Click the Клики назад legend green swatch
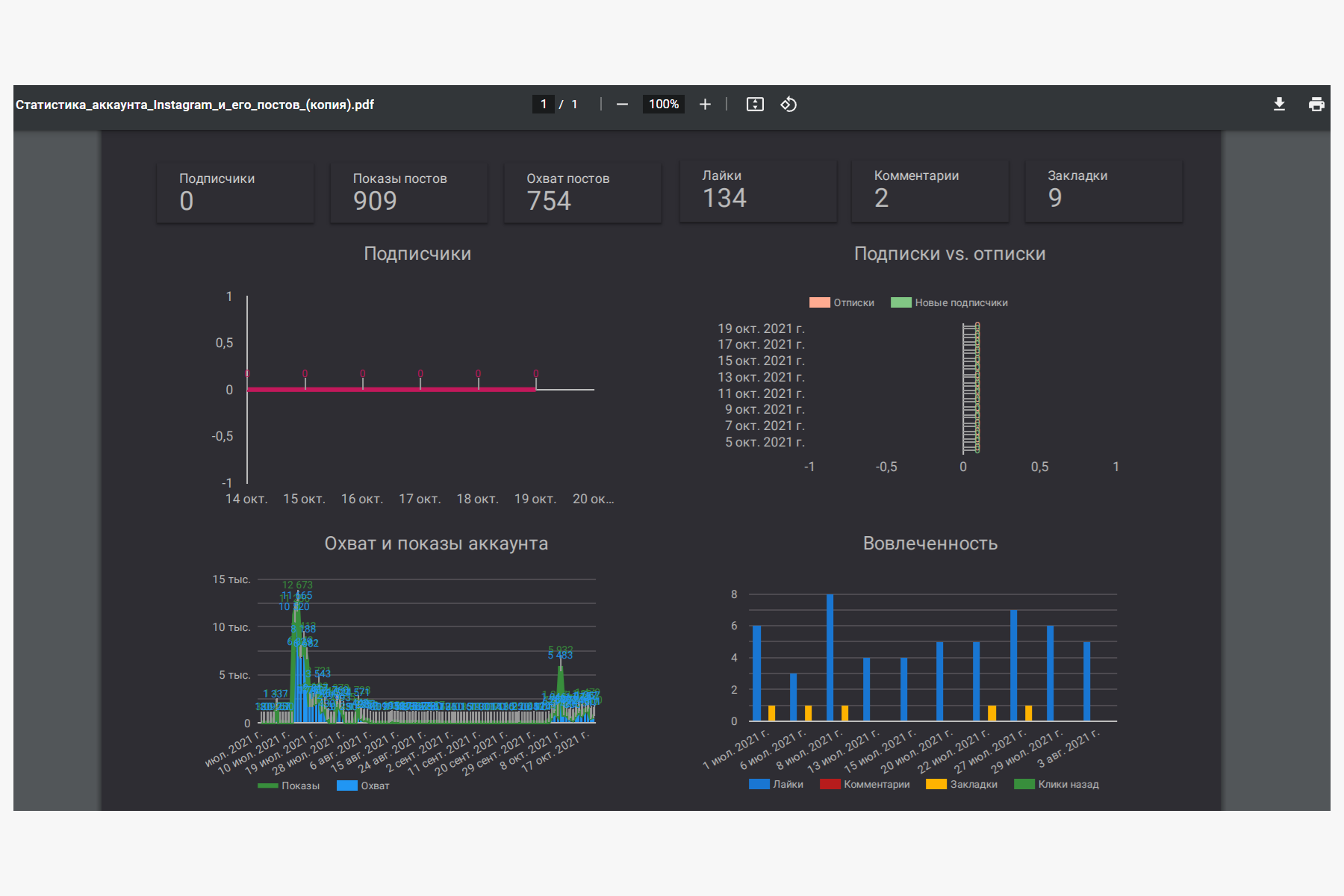1344x896 pixels. (1024, 784)
